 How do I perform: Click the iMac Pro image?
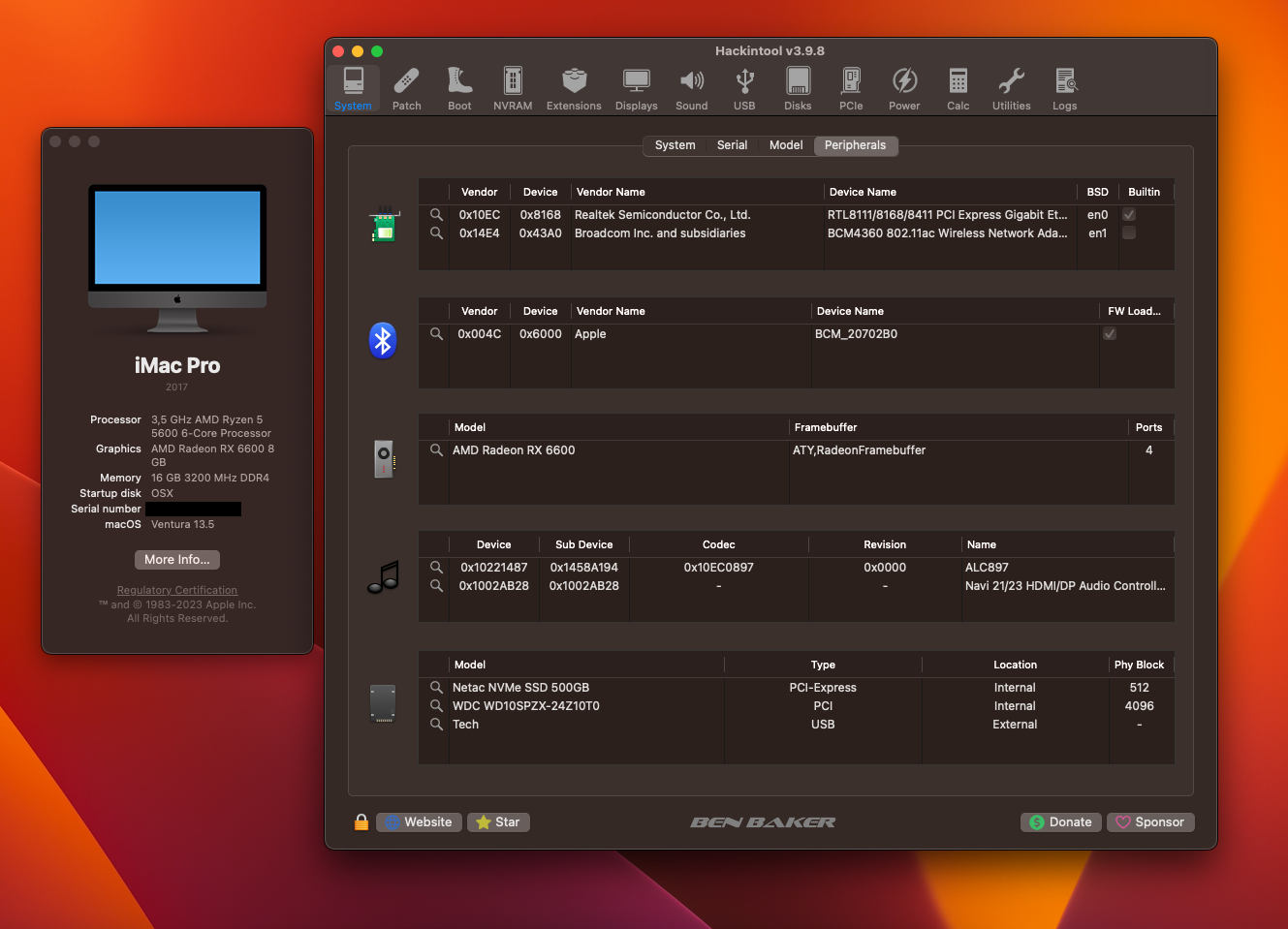point(177,259)
